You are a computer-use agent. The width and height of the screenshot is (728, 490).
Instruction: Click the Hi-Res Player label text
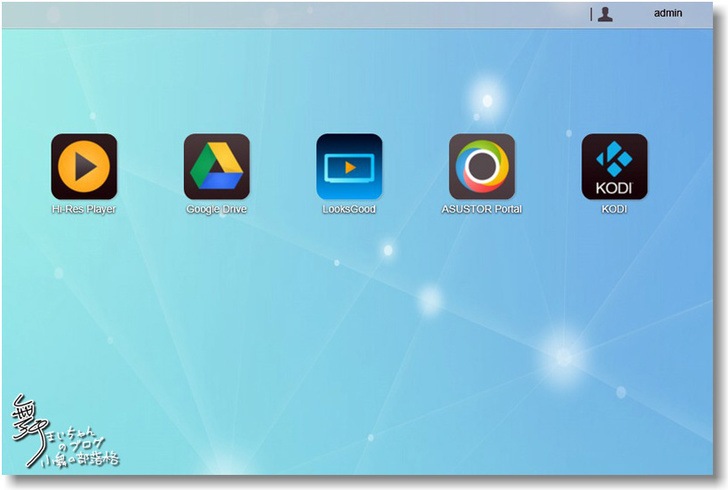(84, 209)
